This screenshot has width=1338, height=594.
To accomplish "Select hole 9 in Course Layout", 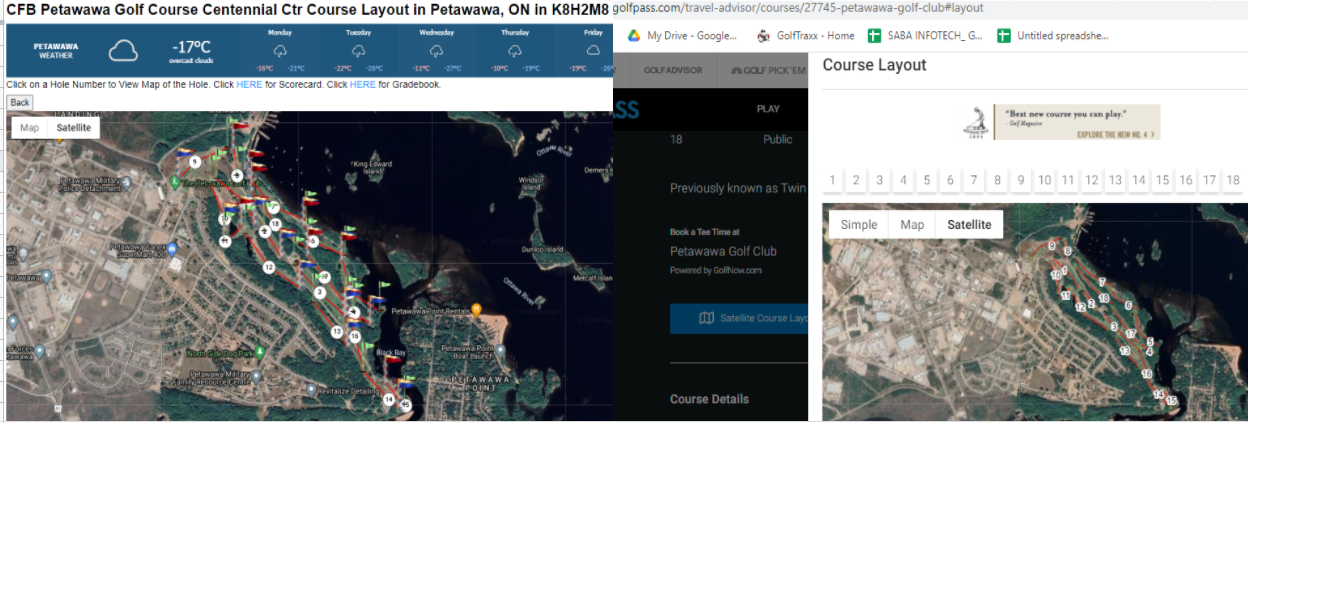I will [1021, 180].
